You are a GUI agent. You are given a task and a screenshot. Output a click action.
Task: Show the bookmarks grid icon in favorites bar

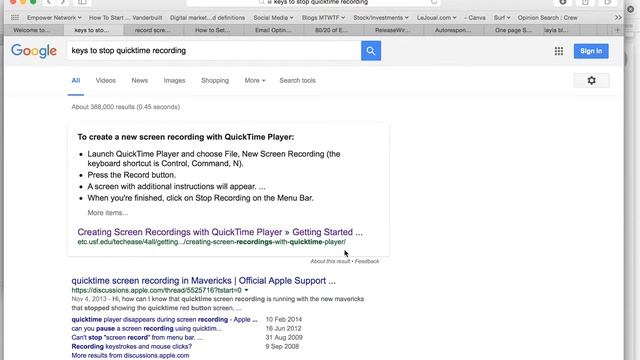(x=15, y=18)
